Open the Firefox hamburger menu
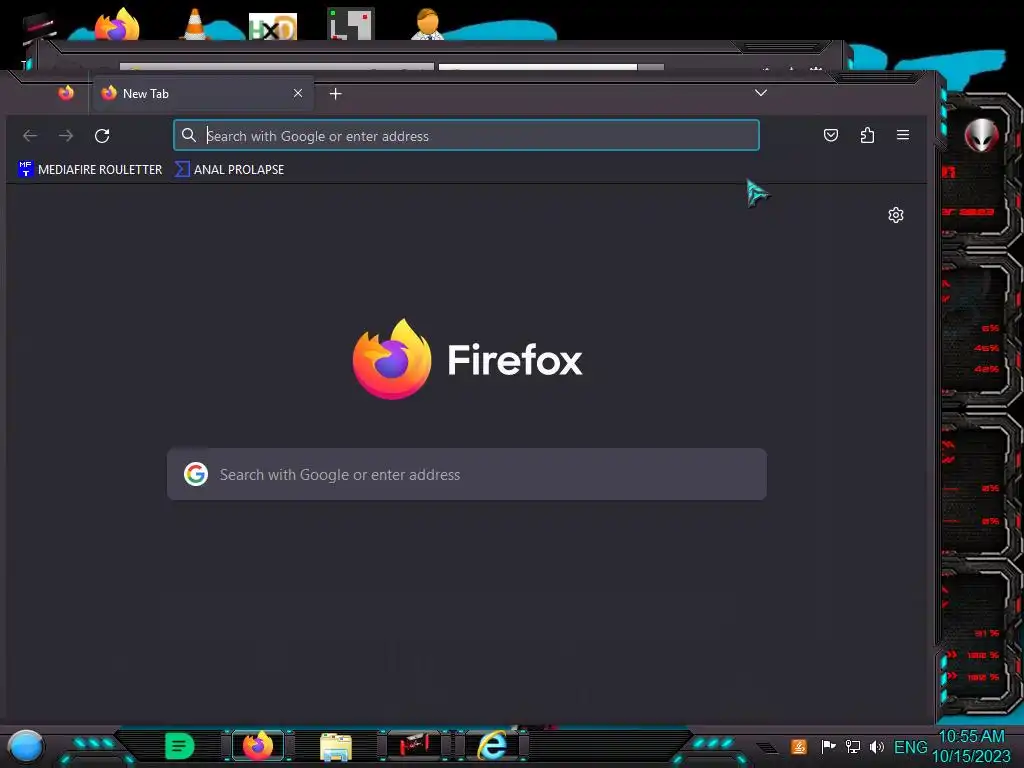 903,135
